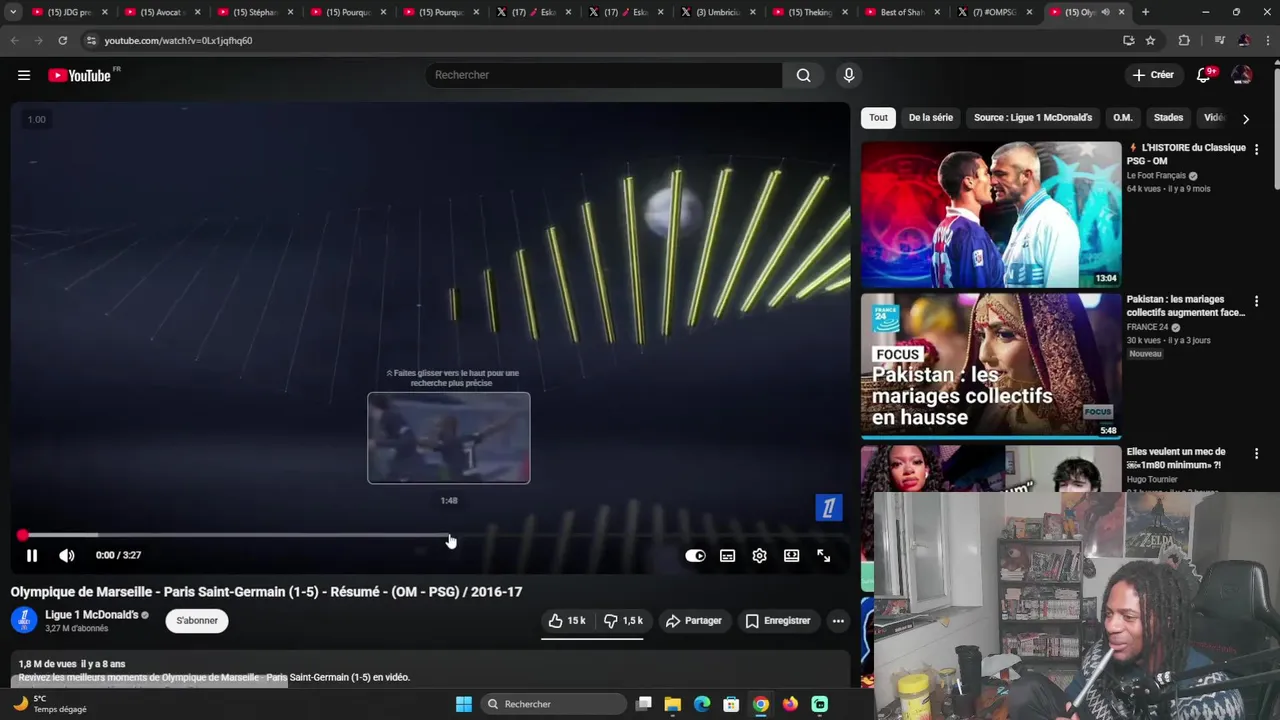This screenshot has height=720, width=1280.
Task: Select the O.M. filter chip
Action: (x=1122, y=118)
